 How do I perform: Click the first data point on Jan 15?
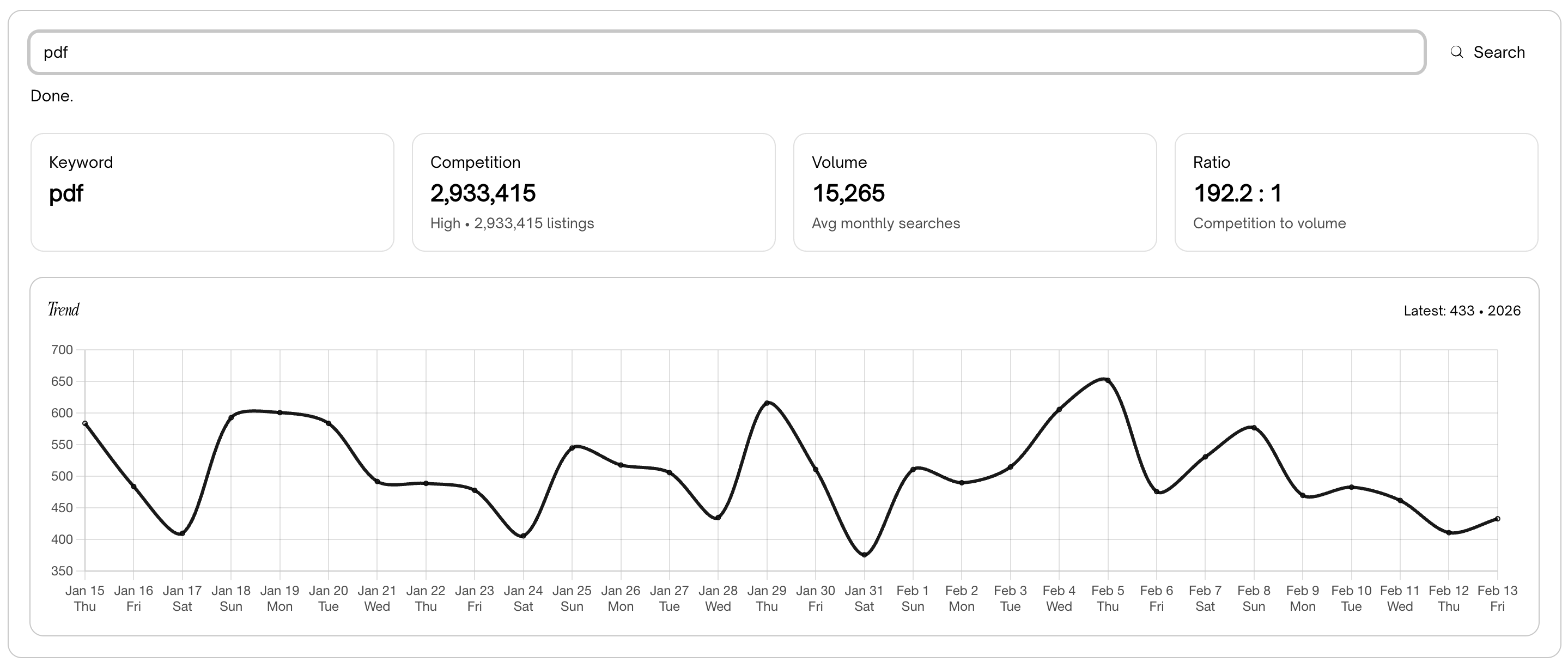(x=84, y=423)
